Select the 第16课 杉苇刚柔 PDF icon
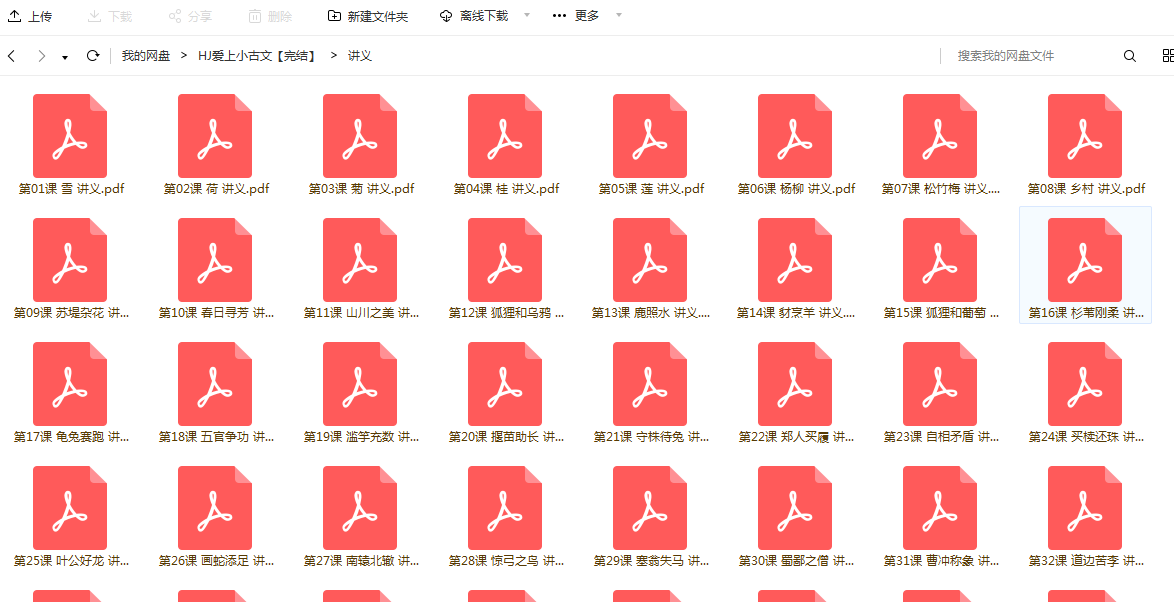 click(1085, 261)
